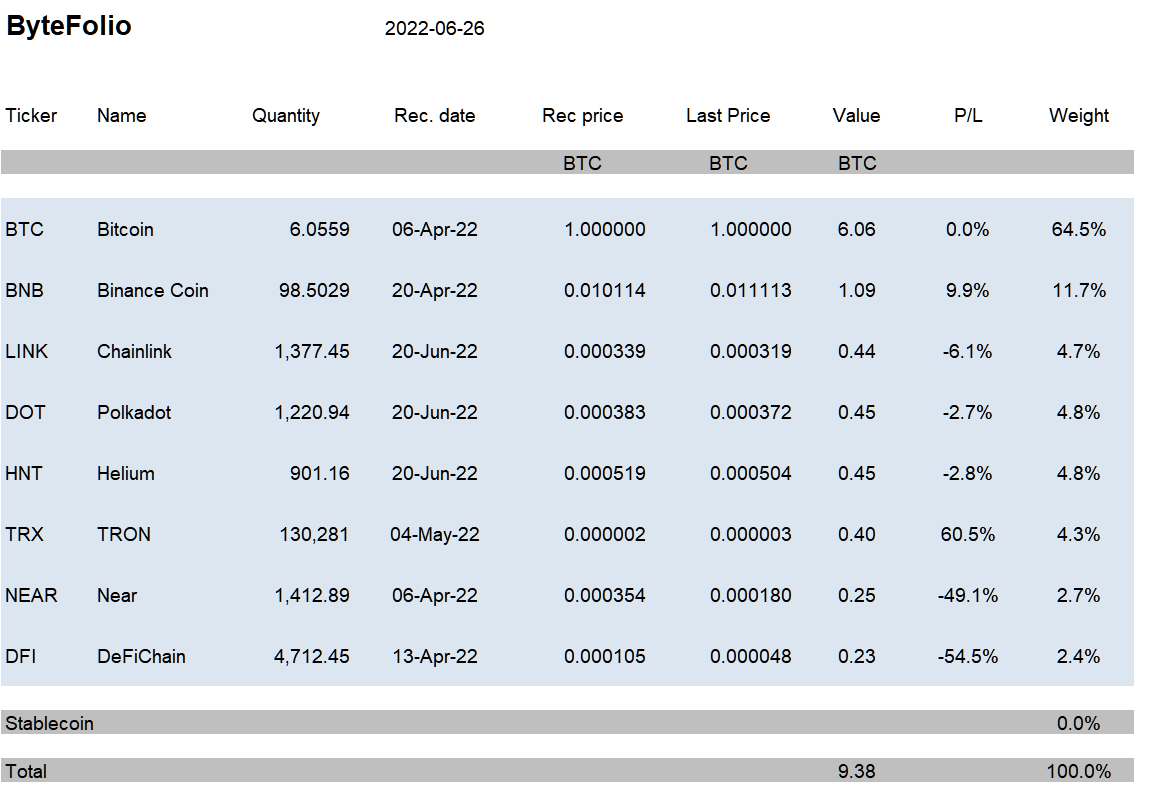Image resolution: width=1171 pixels, height=796 pixels.
Task: Select quantity 1,220.94
Action: point(312,413)
